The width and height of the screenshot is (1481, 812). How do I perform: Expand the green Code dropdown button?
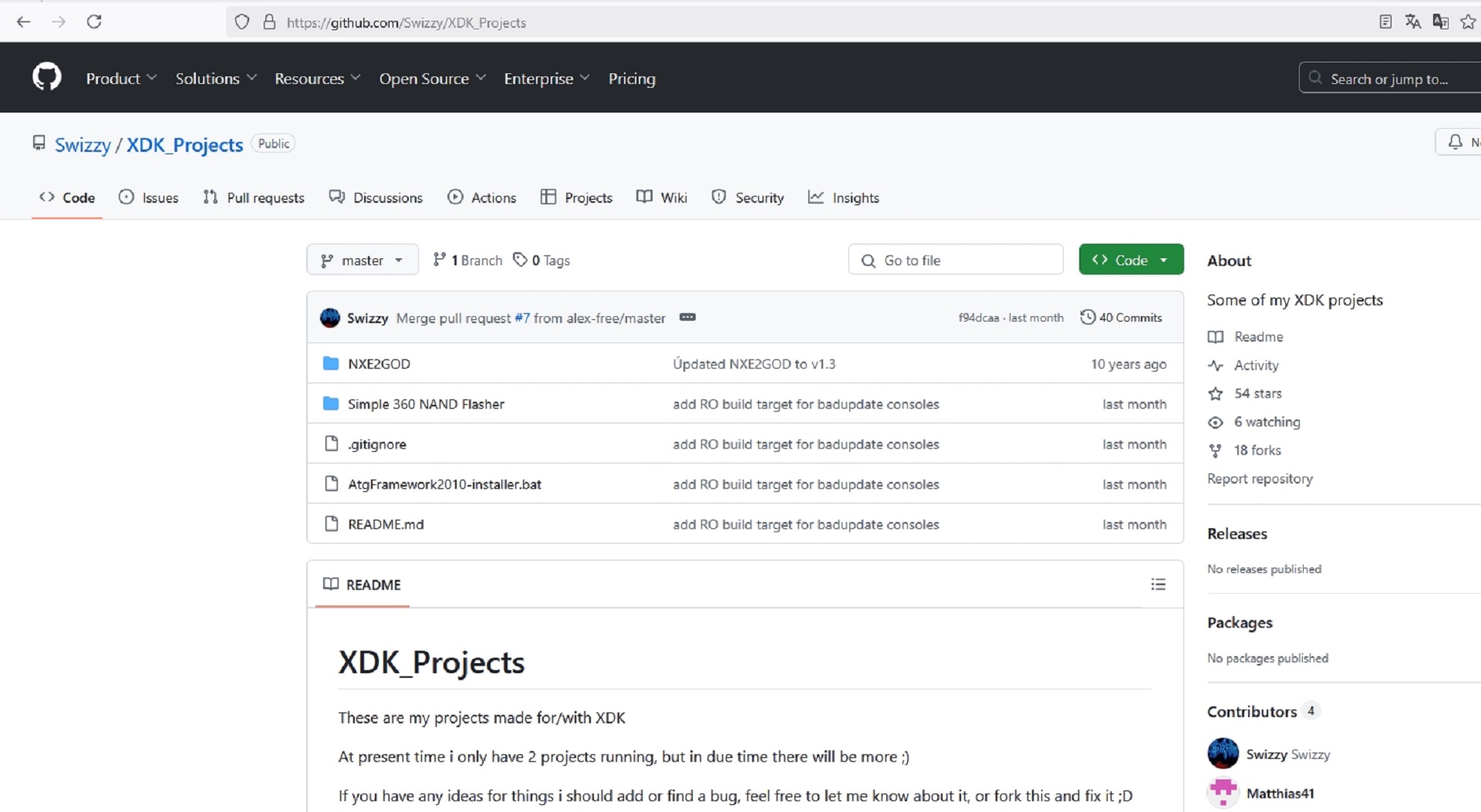coord(1131,260)
